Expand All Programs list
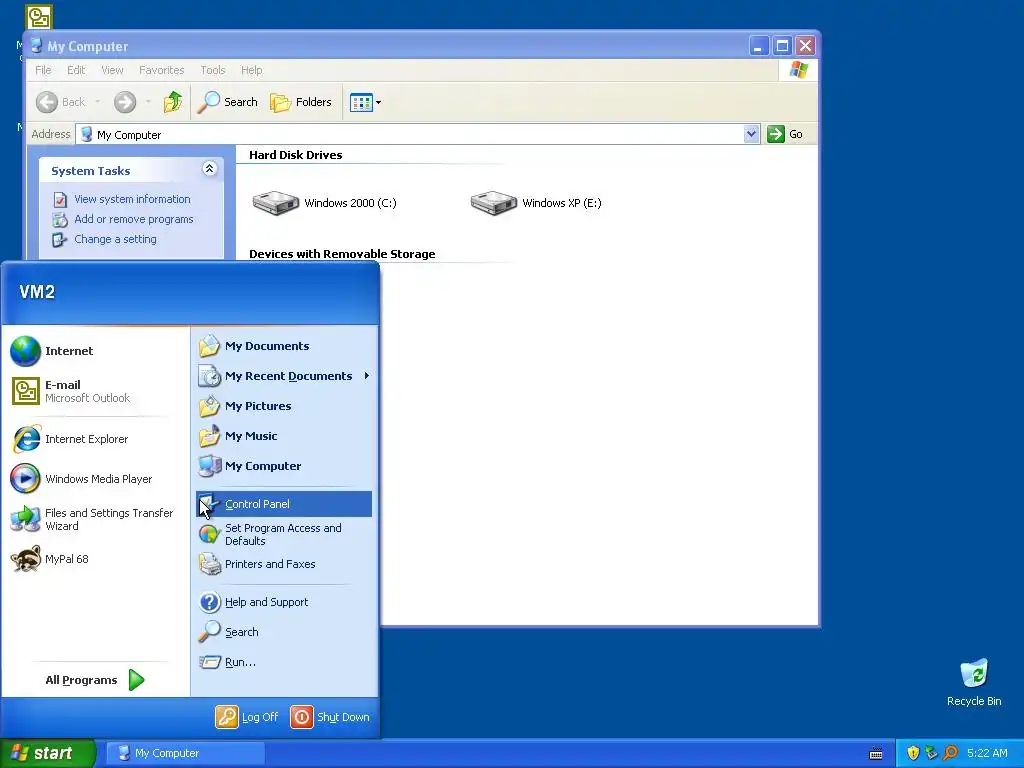The image size is (1024, 768). tap(95, 680)
